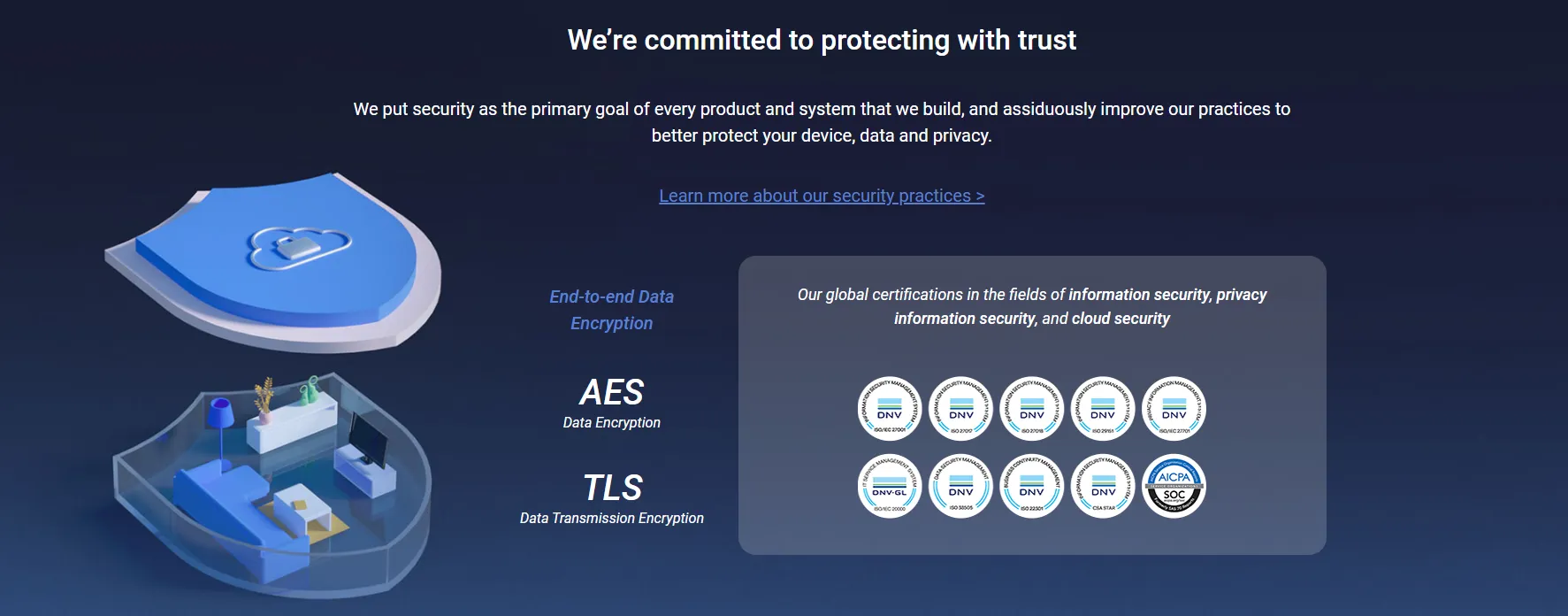Click the blue shield lid illustration
This screenshot has height=616, width=1568.
[274, 264]
